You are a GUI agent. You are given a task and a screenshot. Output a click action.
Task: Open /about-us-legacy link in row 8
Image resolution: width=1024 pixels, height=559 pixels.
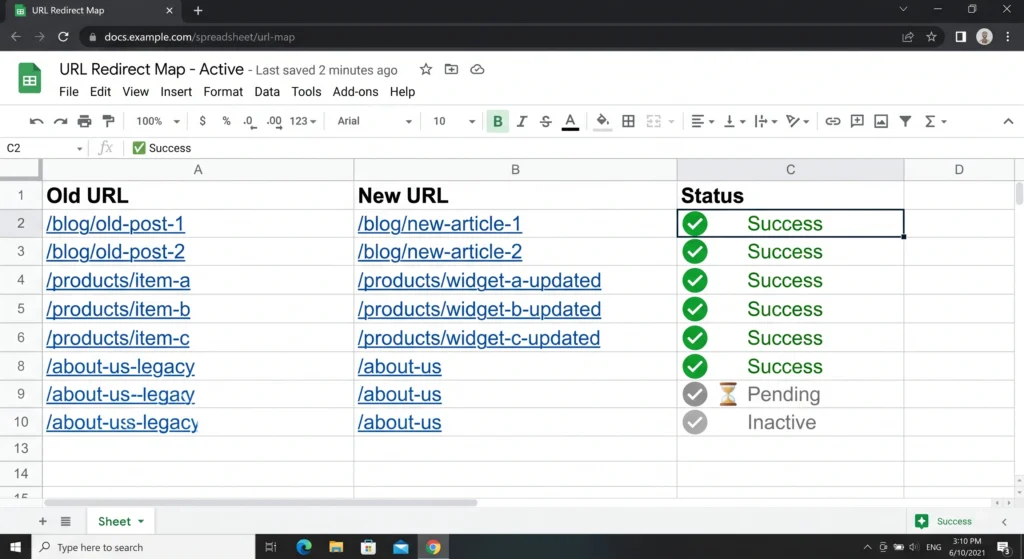[120, 366]
